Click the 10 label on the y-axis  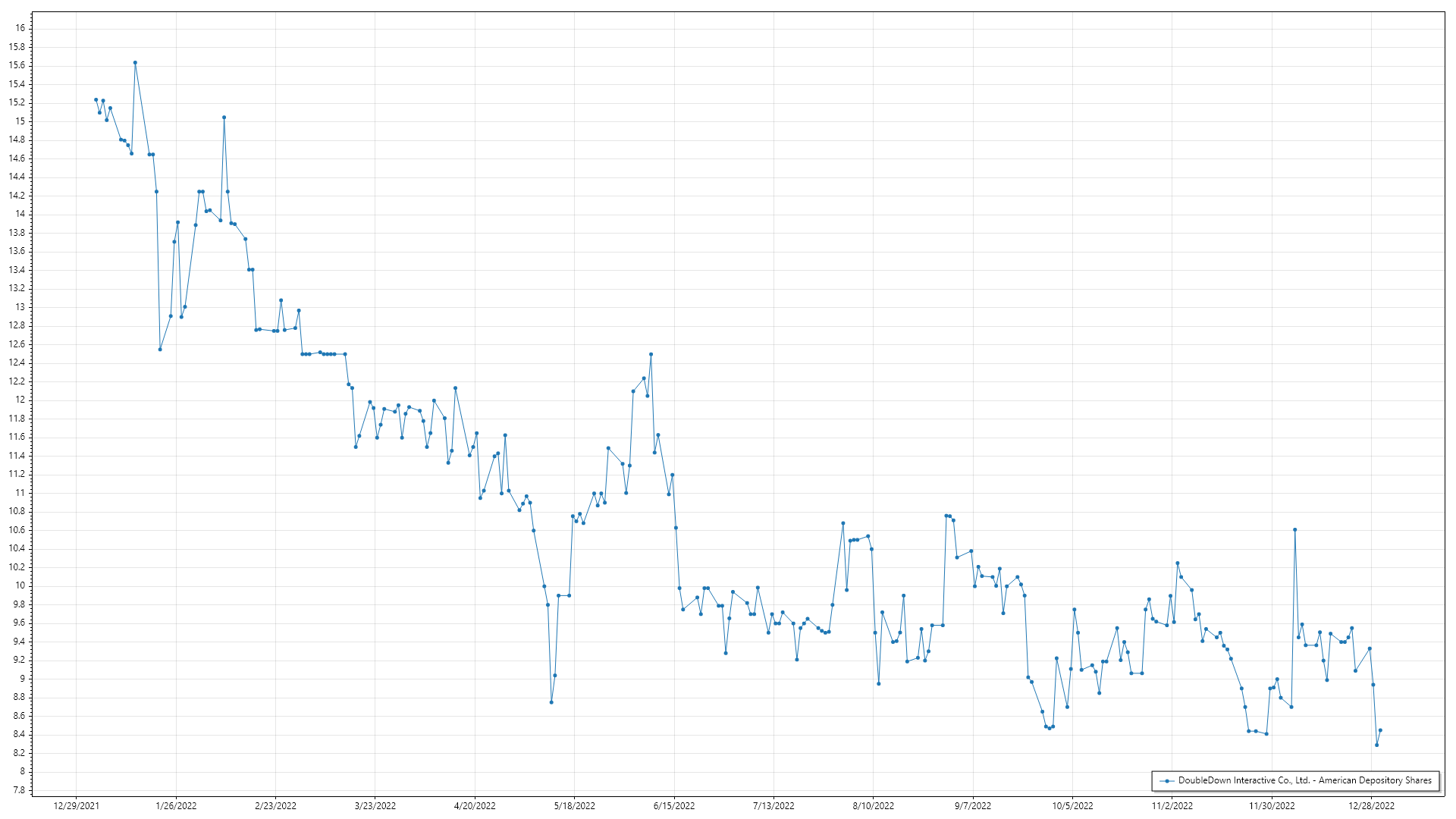(x=20, y=585)
